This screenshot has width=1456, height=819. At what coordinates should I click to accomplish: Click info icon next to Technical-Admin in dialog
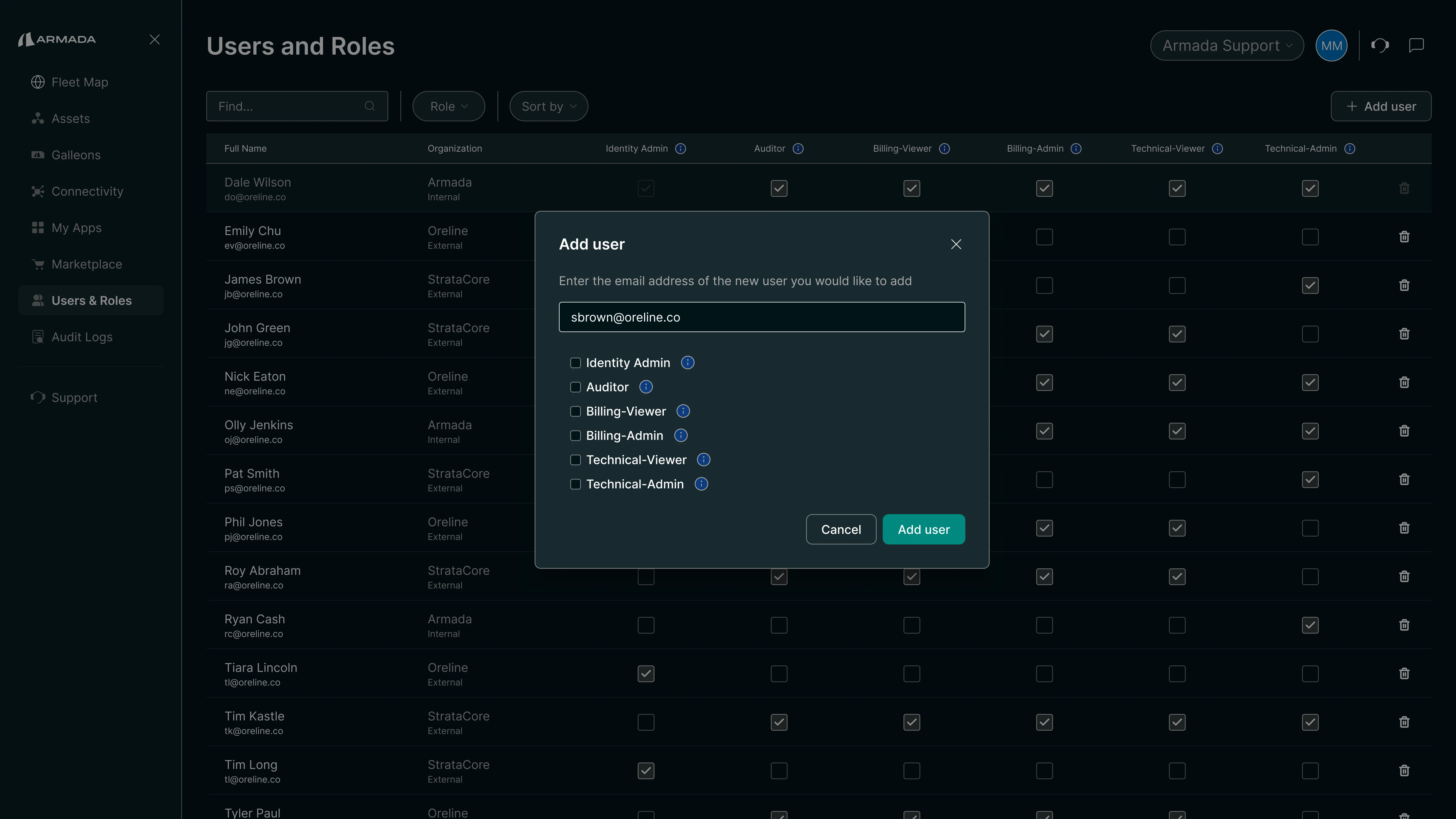point(701,484)
